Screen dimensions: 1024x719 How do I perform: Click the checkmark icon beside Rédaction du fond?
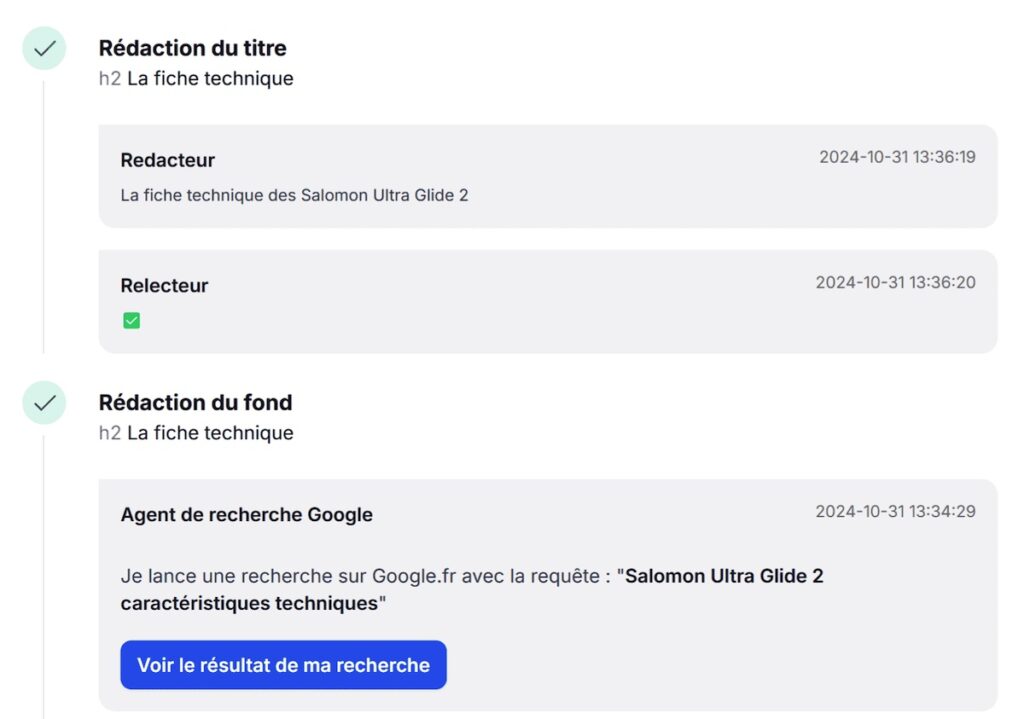[43, 402]
